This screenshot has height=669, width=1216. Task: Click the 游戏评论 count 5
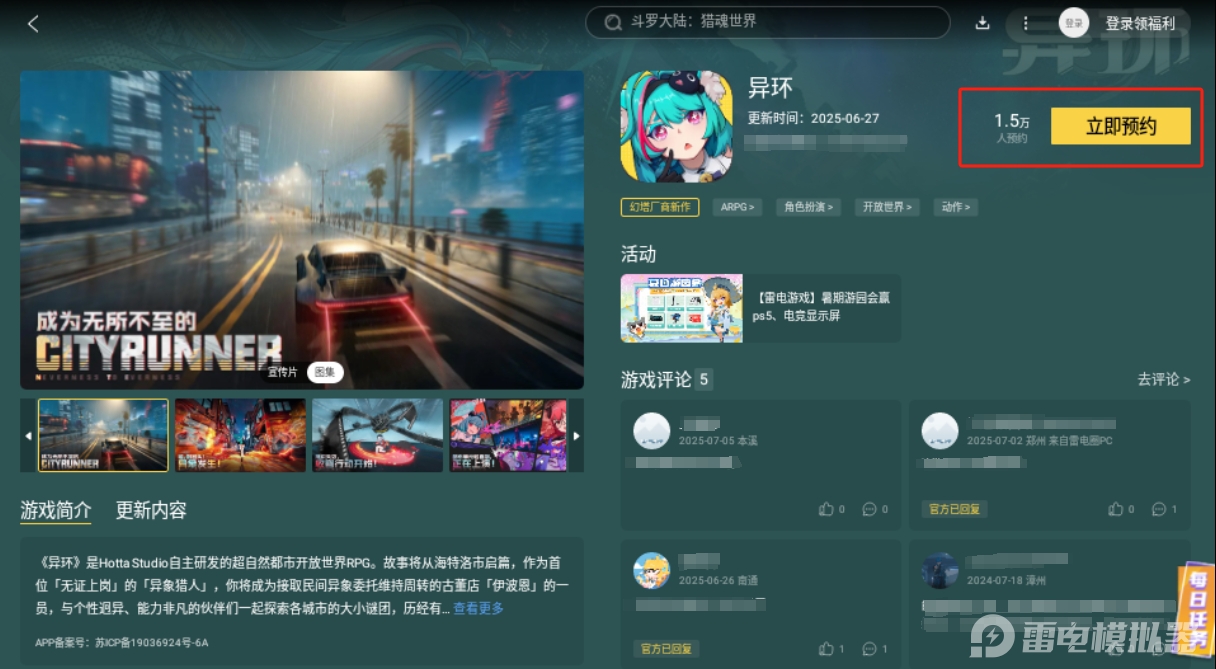[x=704, y=380]
